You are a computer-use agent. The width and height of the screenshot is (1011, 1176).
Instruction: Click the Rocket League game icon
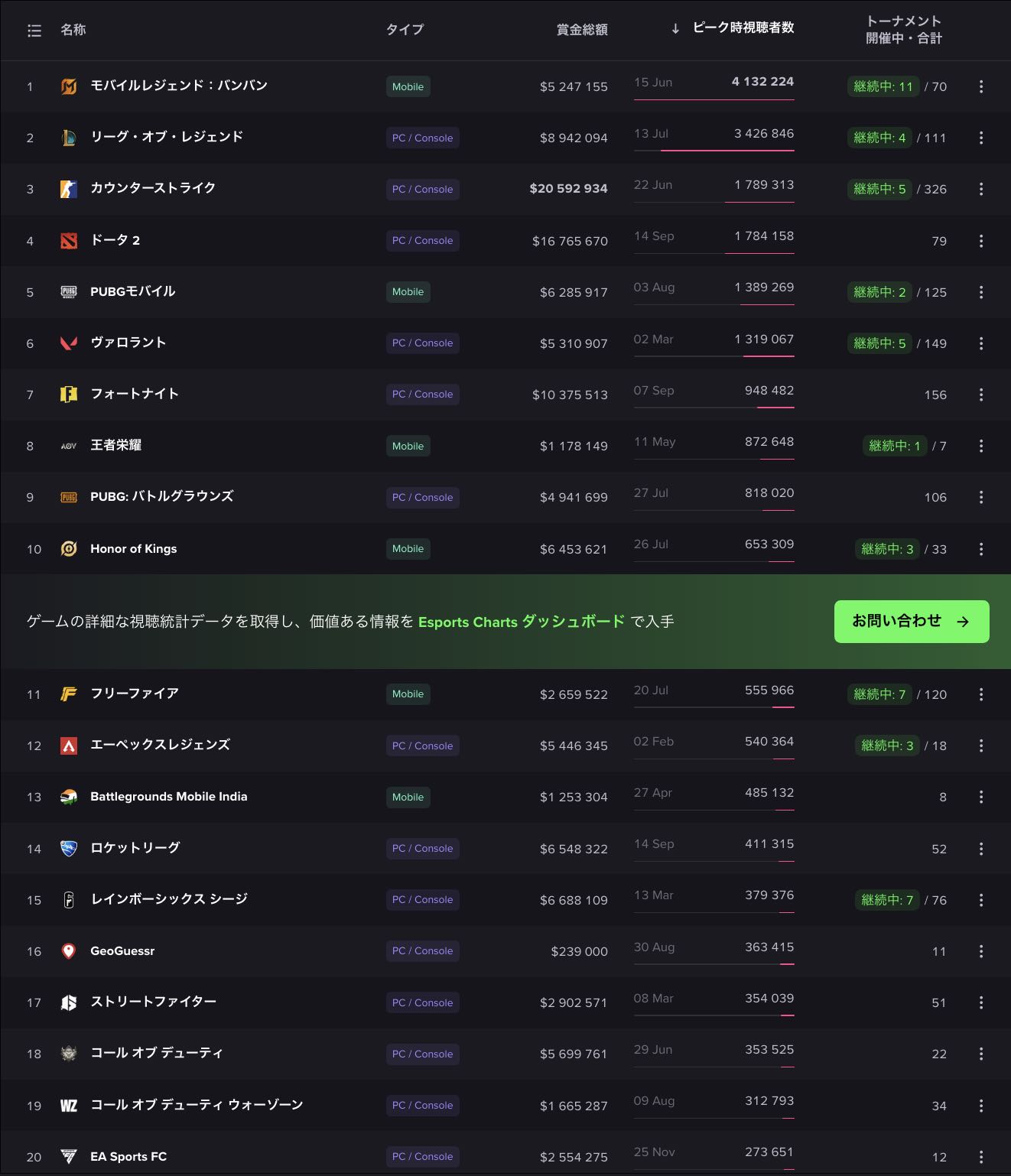pyautogui.click(x=69, y=849)
